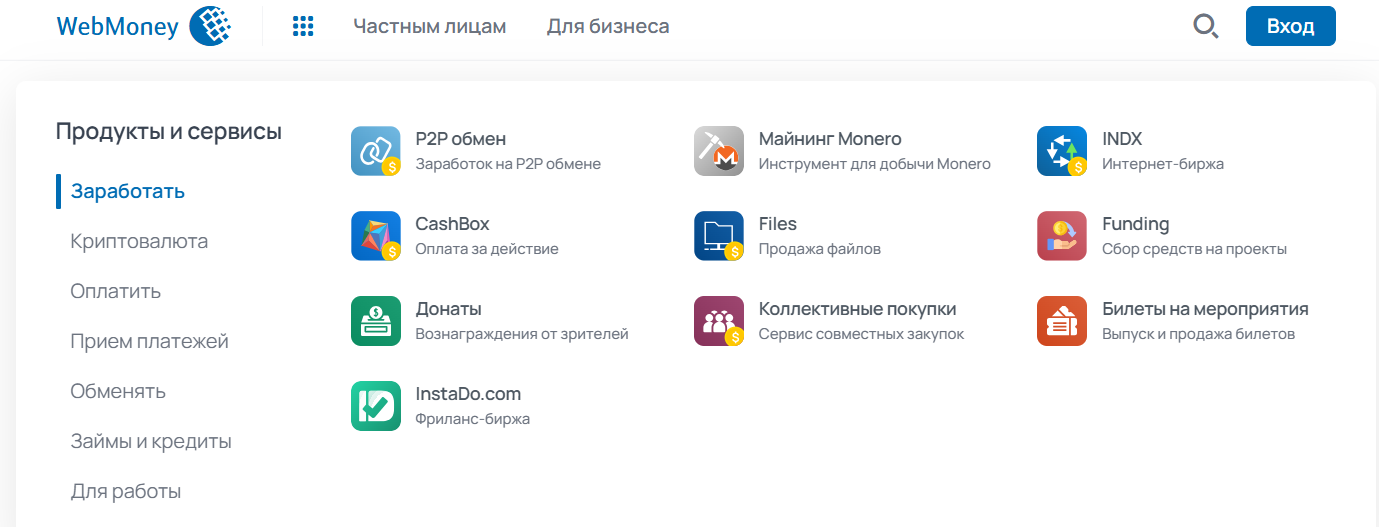1379x527 pixels.
Task: Toggle the services grid menu icon
Action: pyautogui.click(x=303, y=27)
